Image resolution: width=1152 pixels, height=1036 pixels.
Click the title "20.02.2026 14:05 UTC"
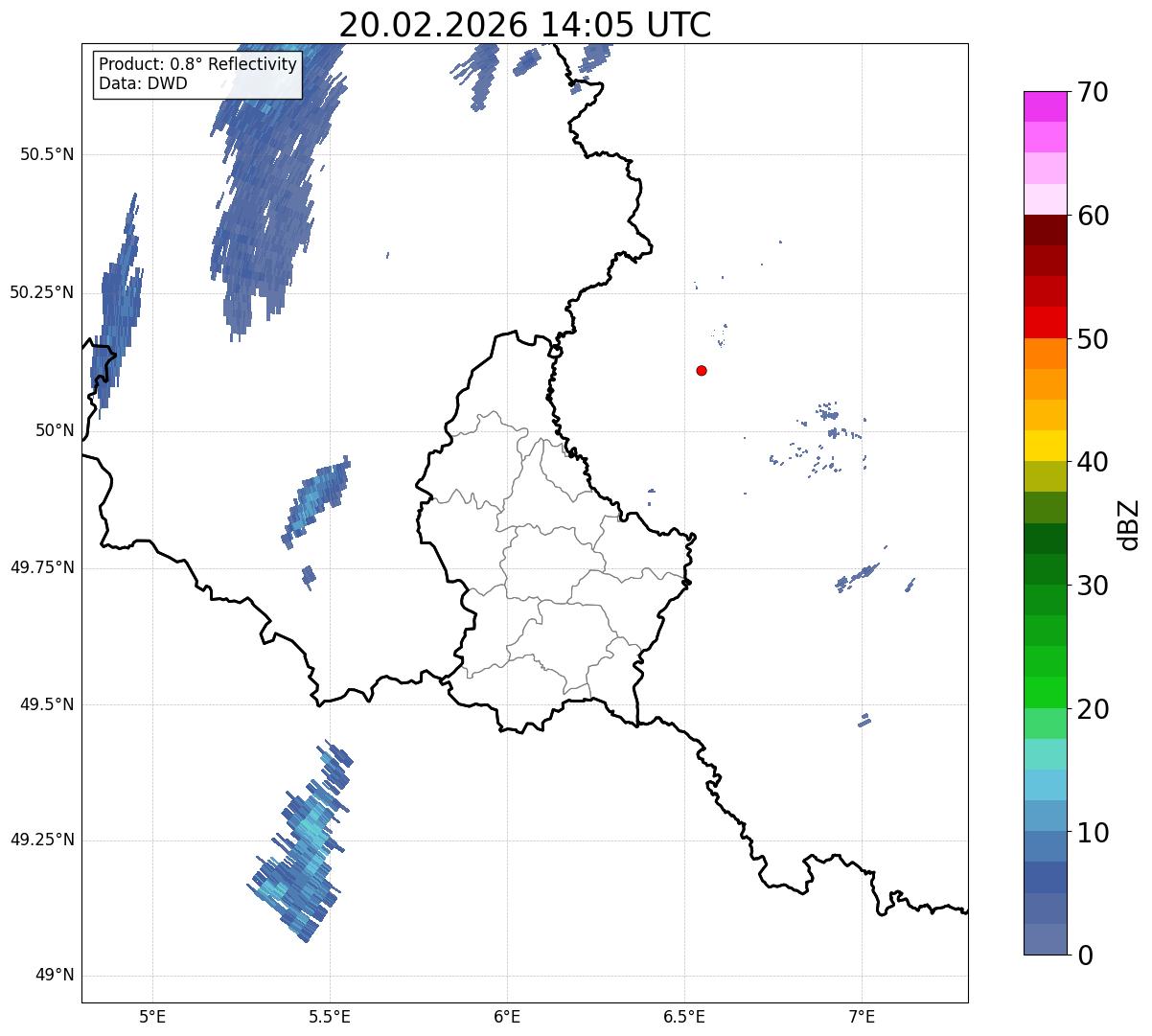(525, 24)
